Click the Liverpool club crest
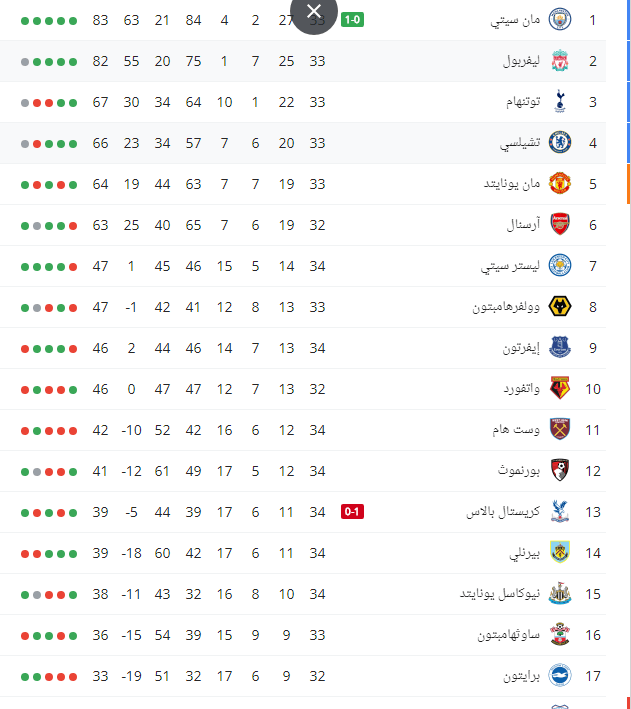Viewport: 631px width, 709px height. (x=560, y=61)
